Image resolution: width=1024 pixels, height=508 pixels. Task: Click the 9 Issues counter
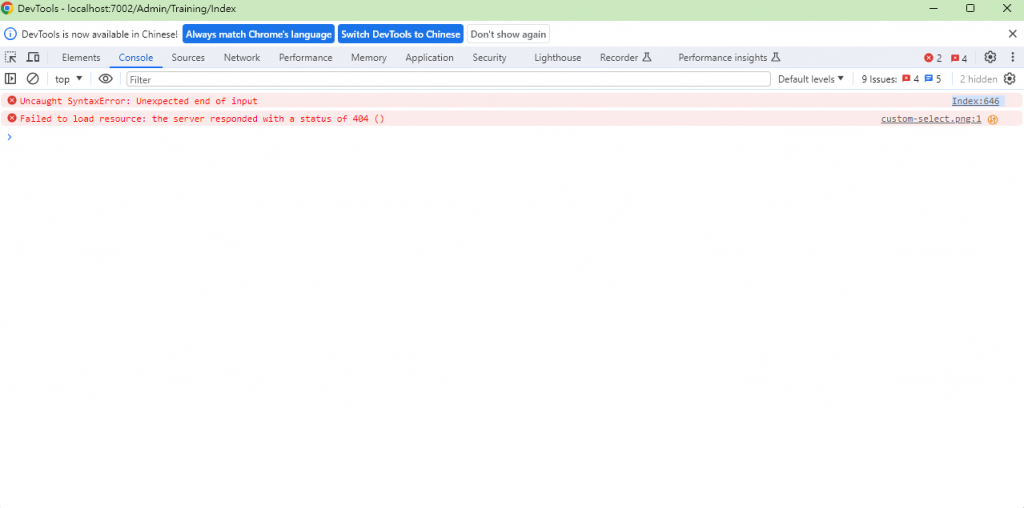(878, 79)
